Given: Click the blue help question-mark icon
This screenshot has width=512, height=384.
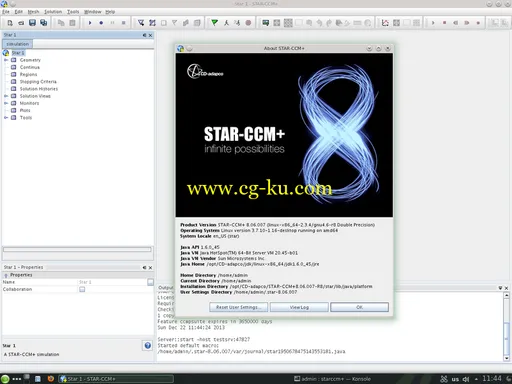Looking at the screenshot, I should click(x=148, y=345).
